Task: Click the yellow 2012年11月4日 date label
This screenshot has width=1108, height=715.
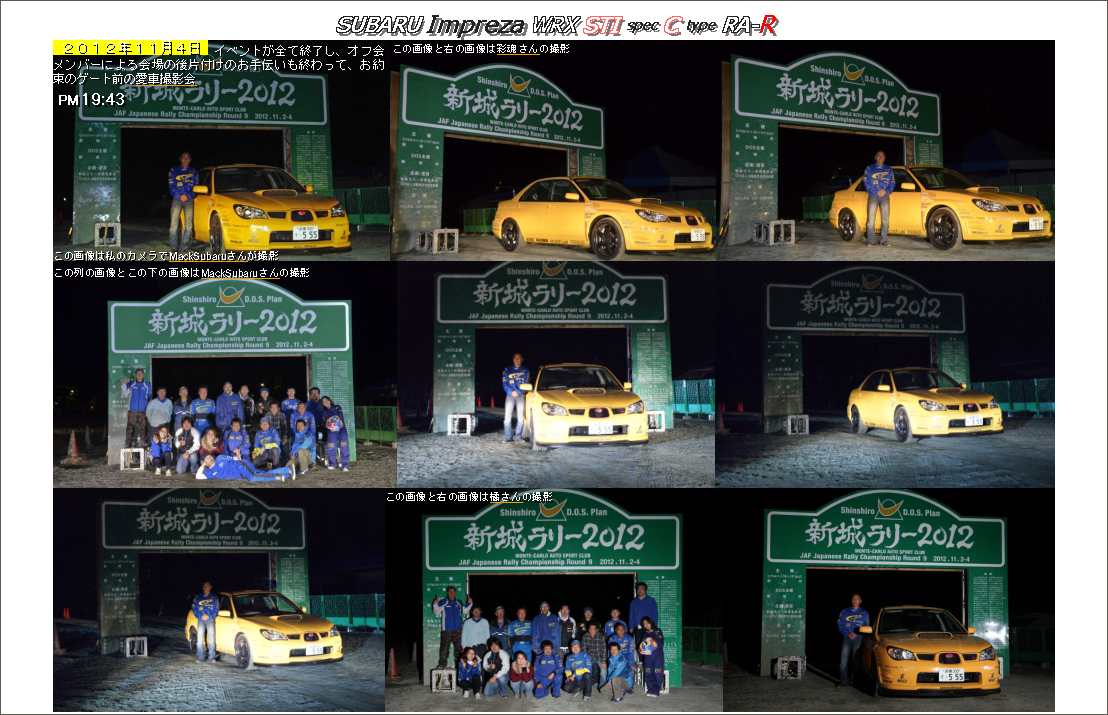Action: click(130, 48)
